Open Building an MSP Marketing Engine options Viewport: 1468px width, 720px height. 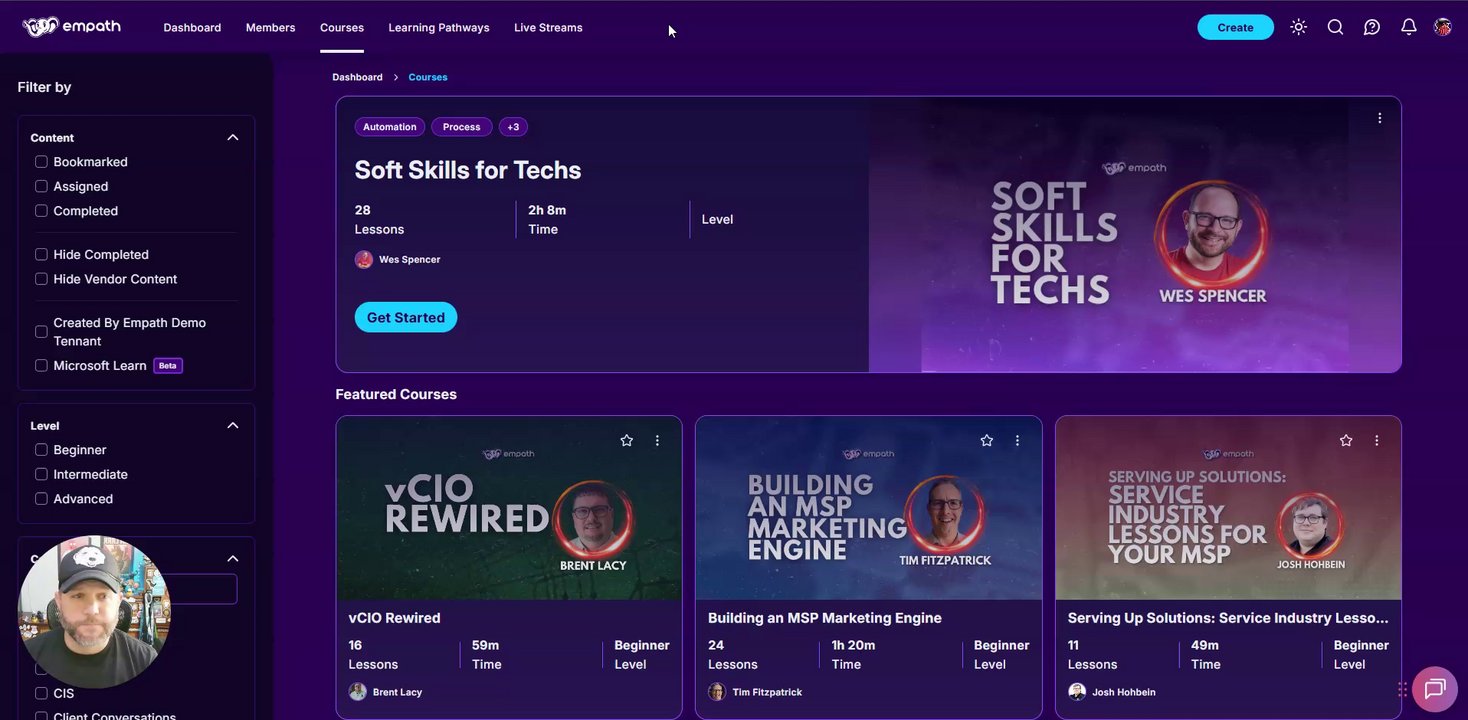click(x=1017, y=440)
